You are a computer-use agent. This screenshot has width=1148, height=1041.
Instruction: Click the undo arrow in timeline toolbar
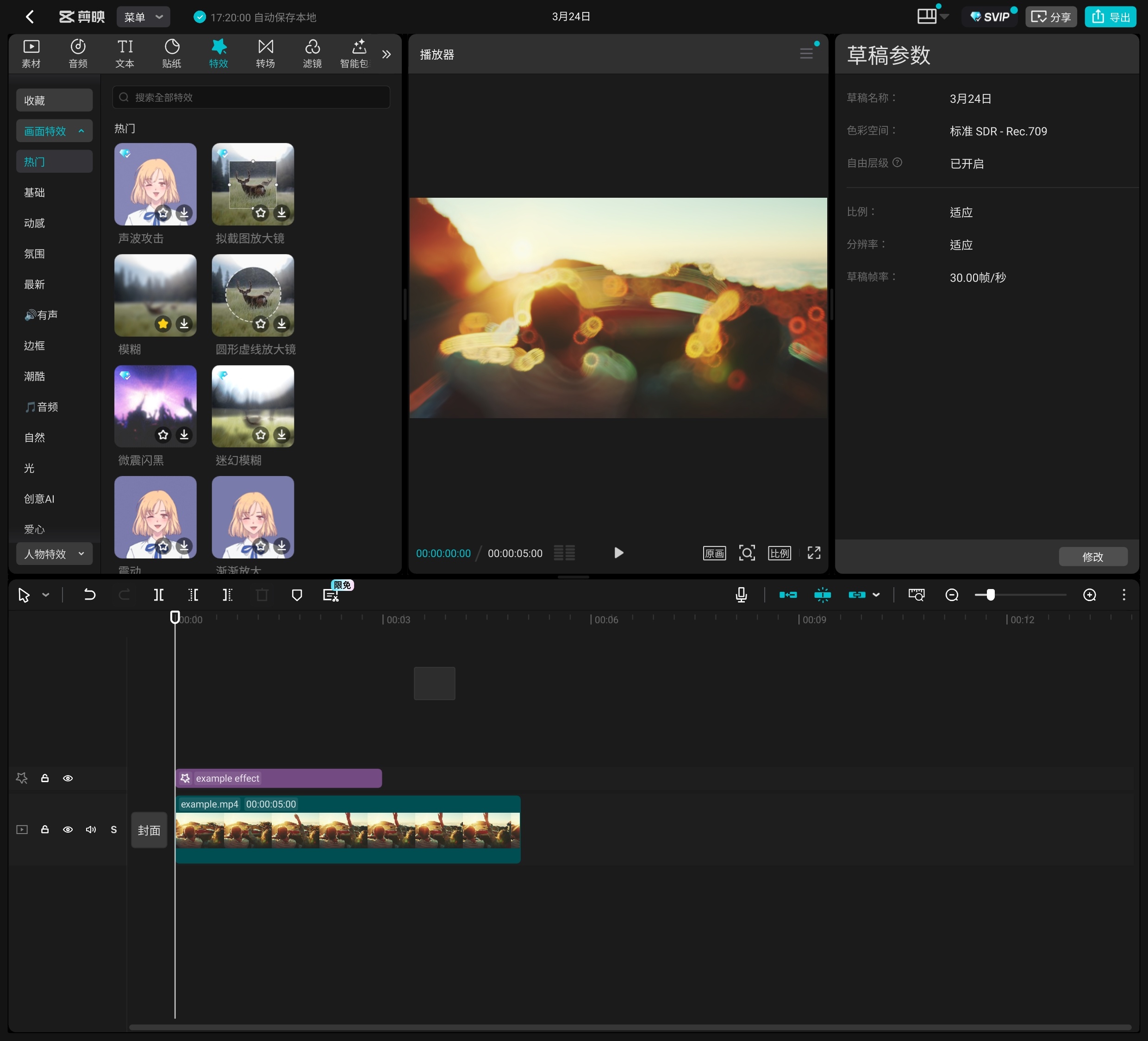89,595
